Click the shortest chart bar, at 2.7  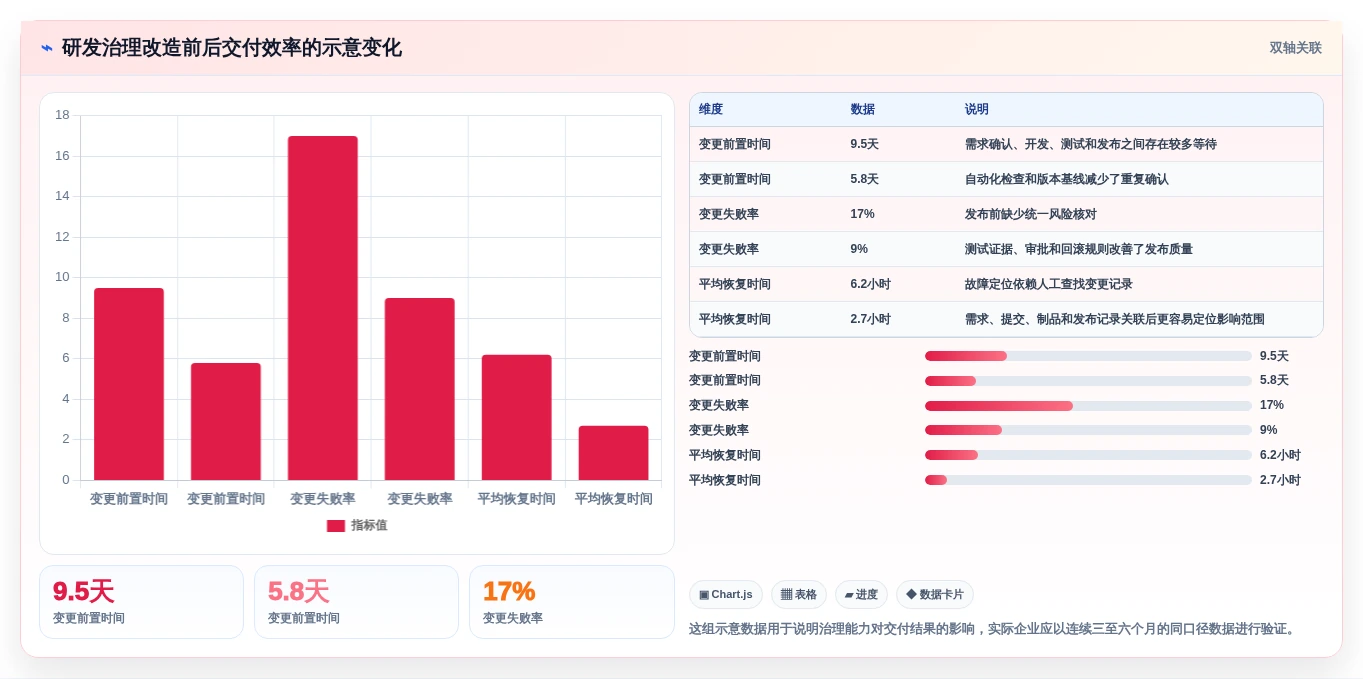[x=613, y=453]
